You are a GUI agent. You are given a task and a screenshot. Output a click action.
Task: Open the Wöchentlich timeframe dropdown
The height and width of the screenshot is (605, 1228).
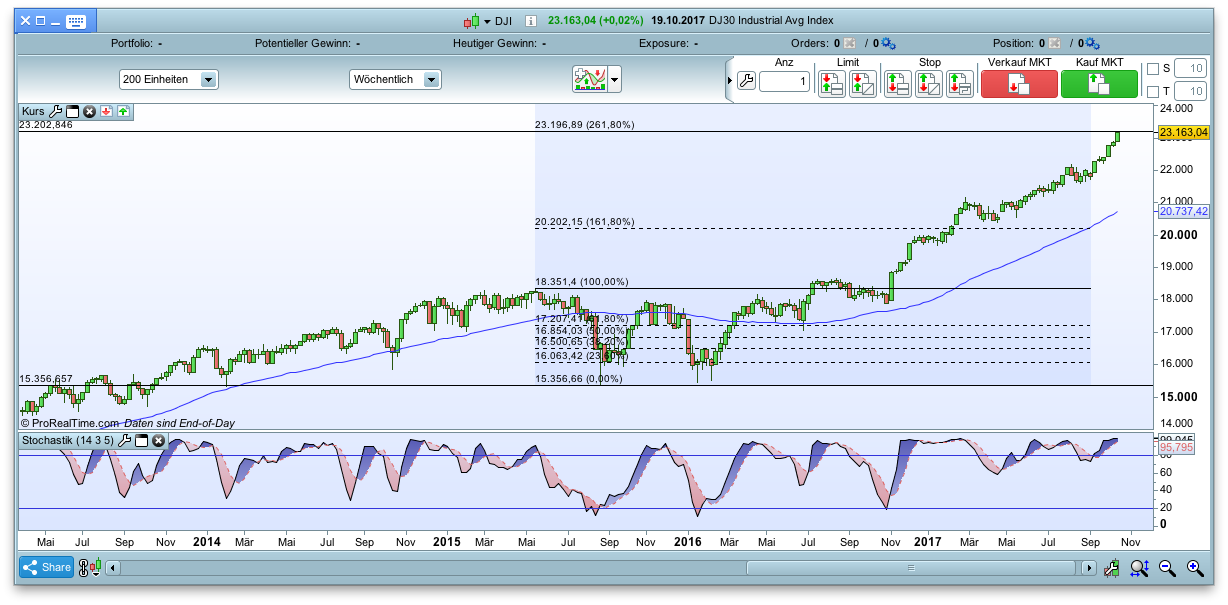pyautogui.click(x=395, y=79)
